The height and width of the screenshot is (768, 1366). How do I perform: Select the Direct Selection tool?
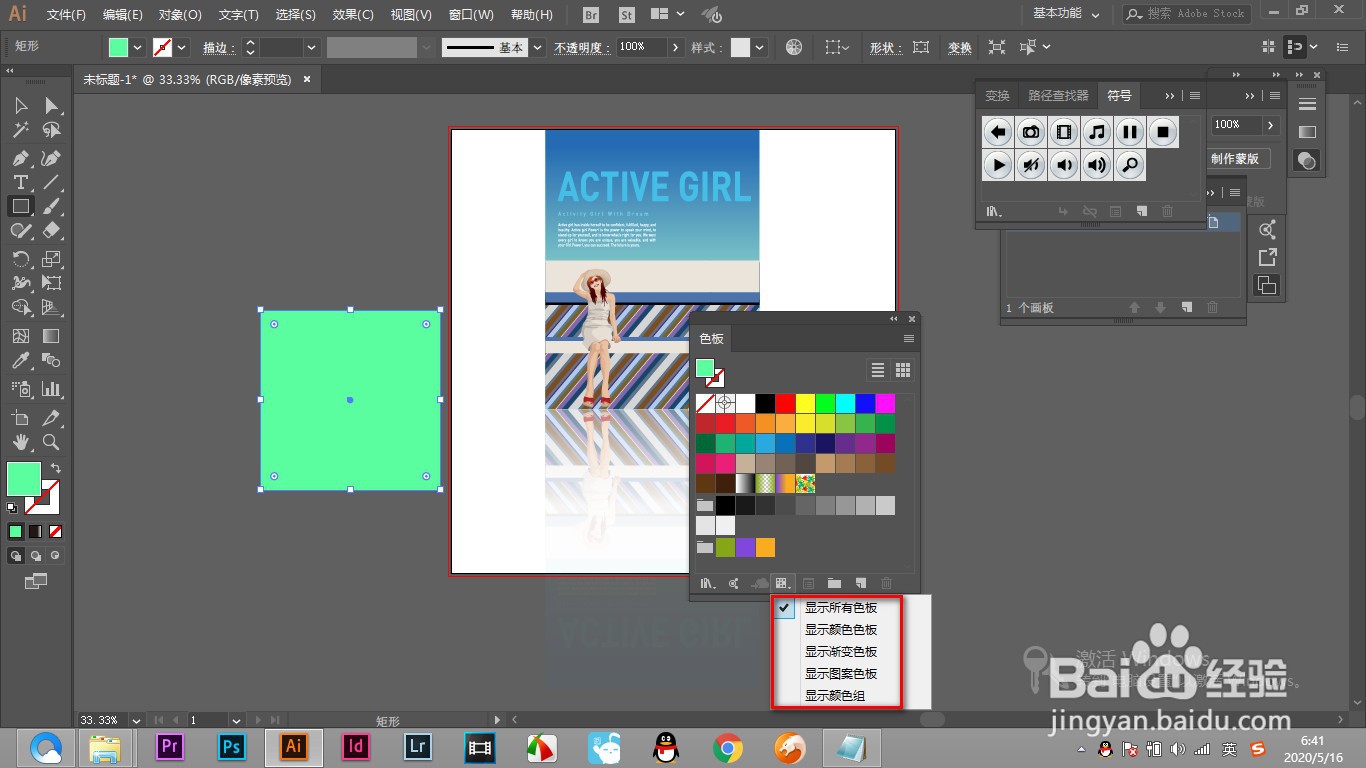click(x=51, y=106)
